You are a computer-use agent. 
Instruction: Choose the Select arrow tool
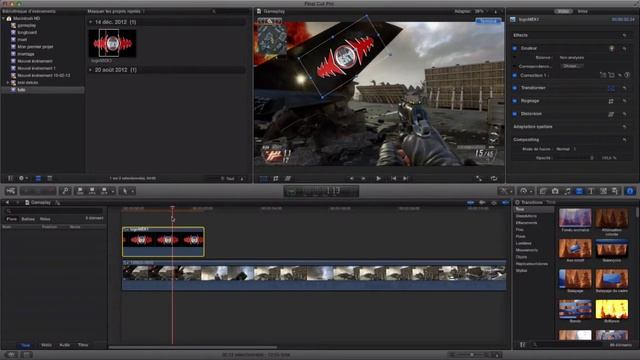coord(125,191)
